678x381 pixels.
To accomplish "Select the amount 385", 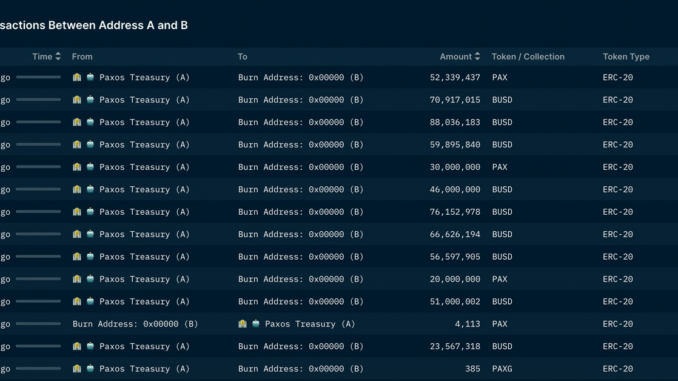I will [473, 369].
